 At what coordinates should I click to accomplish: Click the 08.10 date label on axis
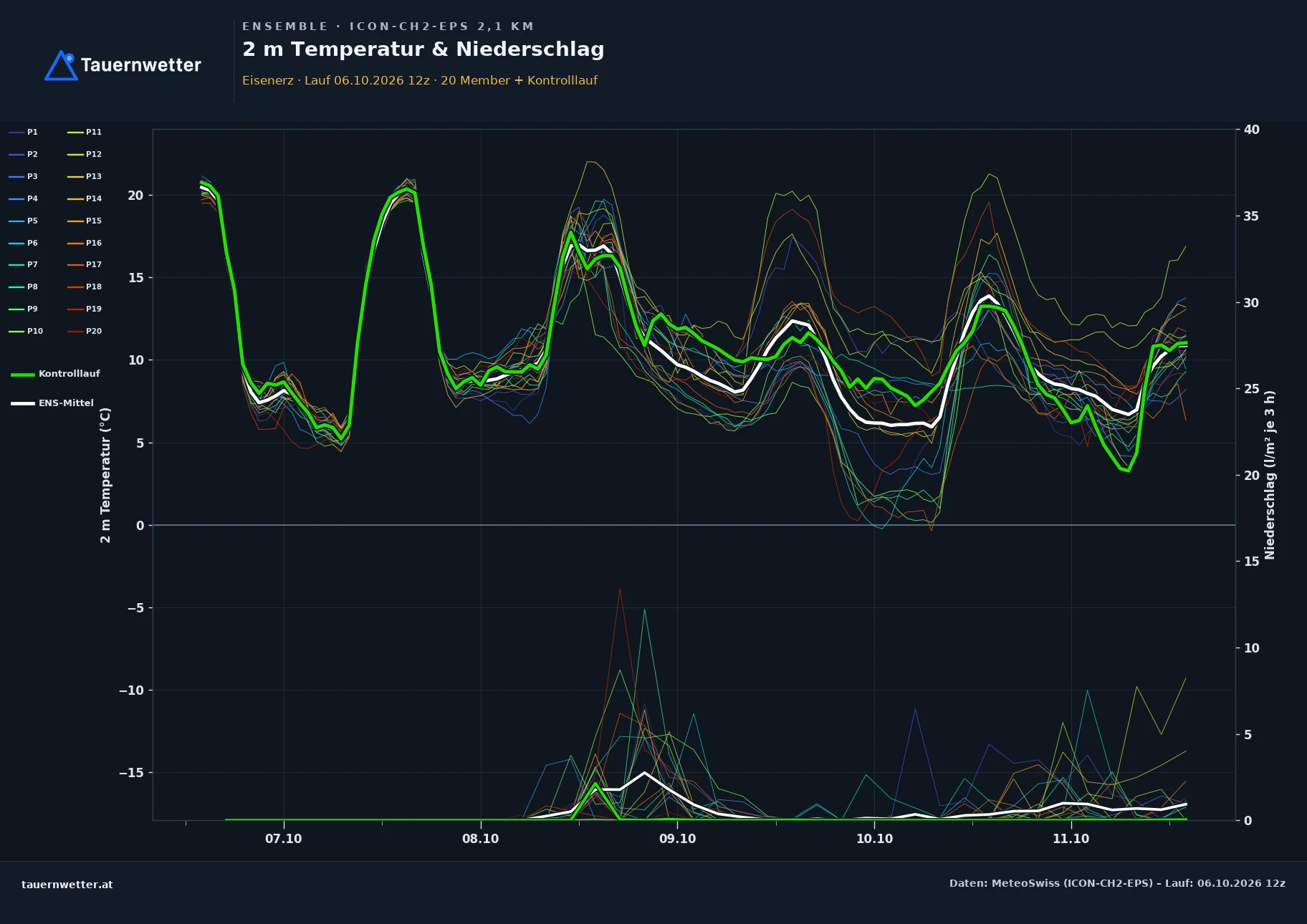[480, 839]
